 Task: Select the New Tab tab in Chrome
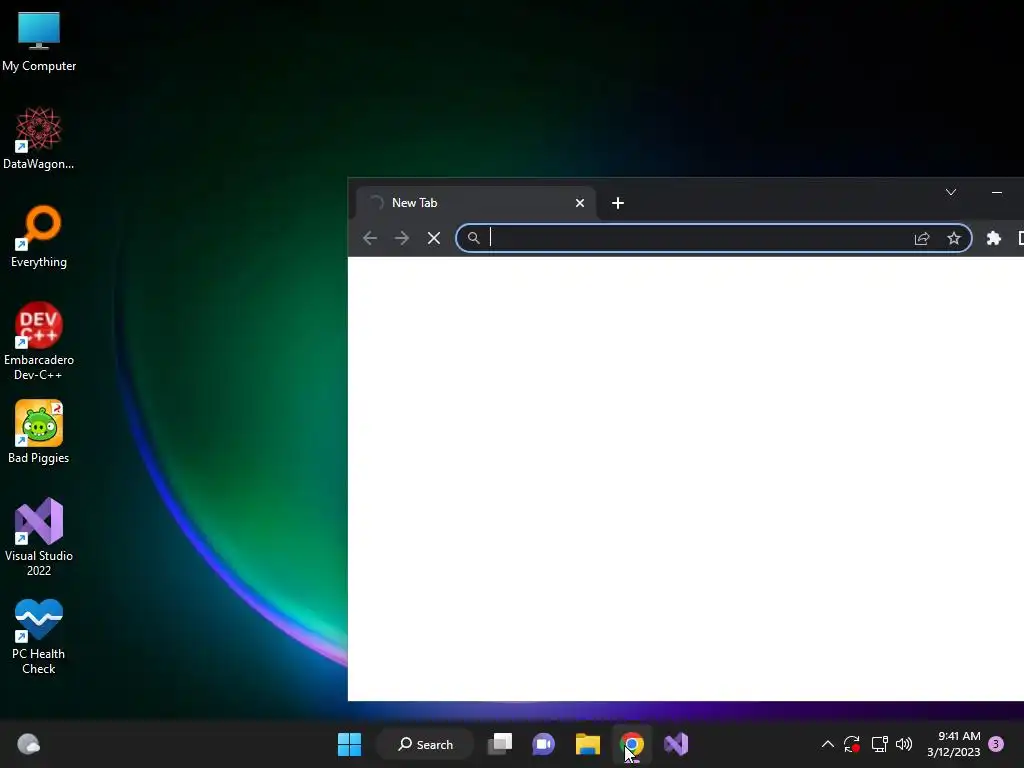[x=475, y=203]
